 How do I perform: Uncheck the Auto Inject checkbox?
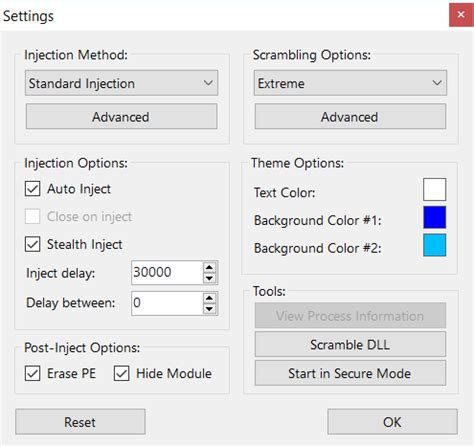(33, 189)
